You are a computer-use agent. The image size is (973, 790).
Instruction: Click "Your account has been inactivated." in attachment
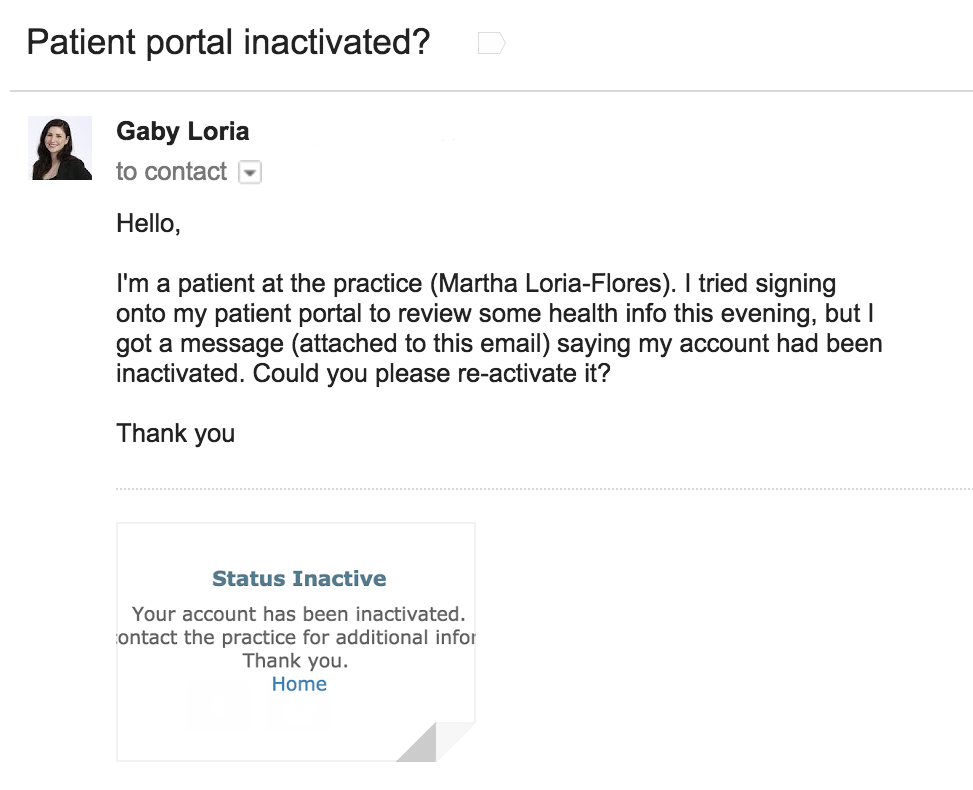pyautogui.click(x=299, y=613)
